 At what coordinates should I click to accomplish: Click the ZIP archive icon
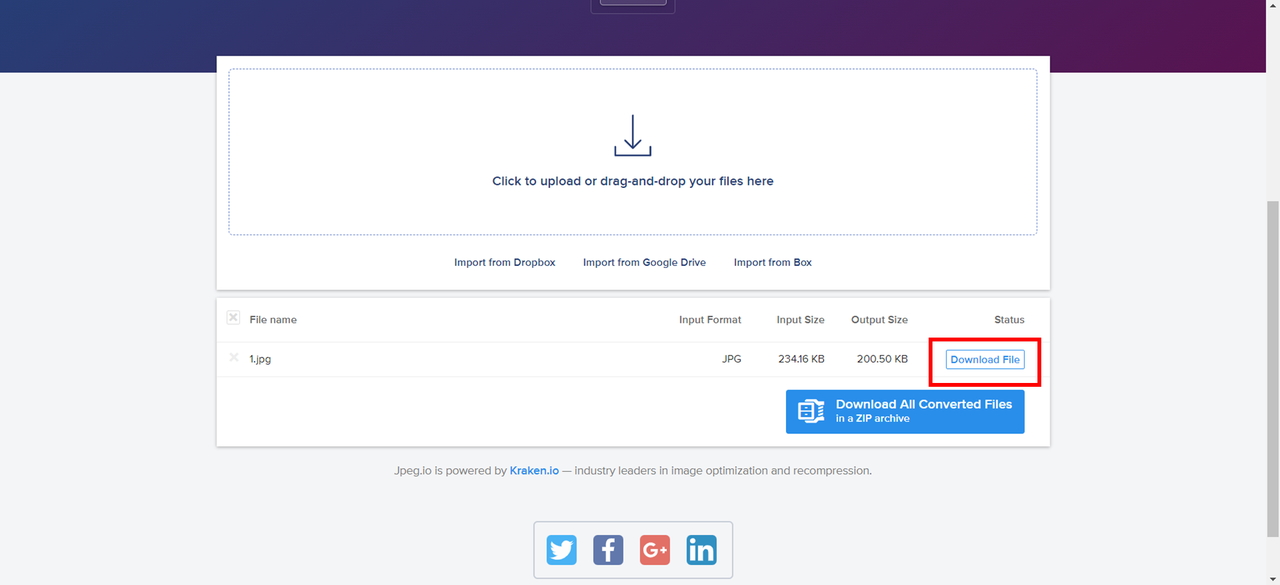click(x=811, y=411)
